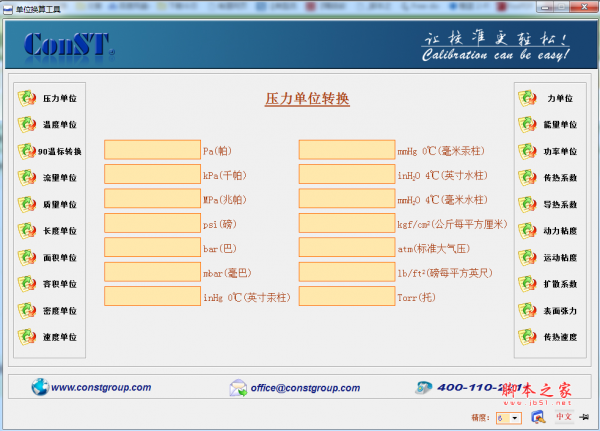Screen dimensions: 600x431
Task: Click the bar(巴) input field
Action: coord(152,247)
